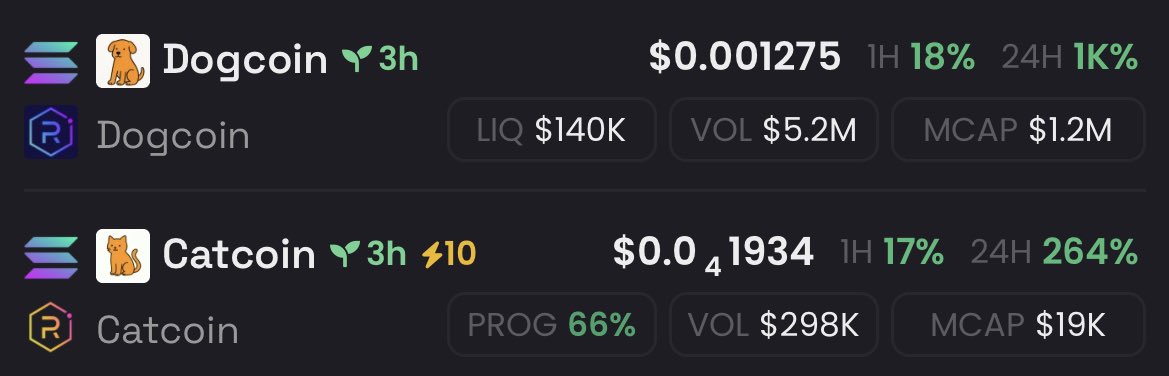Viewport: 1169px width, 376px height.
Task: Select the Dogcoin token title
Action: tap(245, 59)
